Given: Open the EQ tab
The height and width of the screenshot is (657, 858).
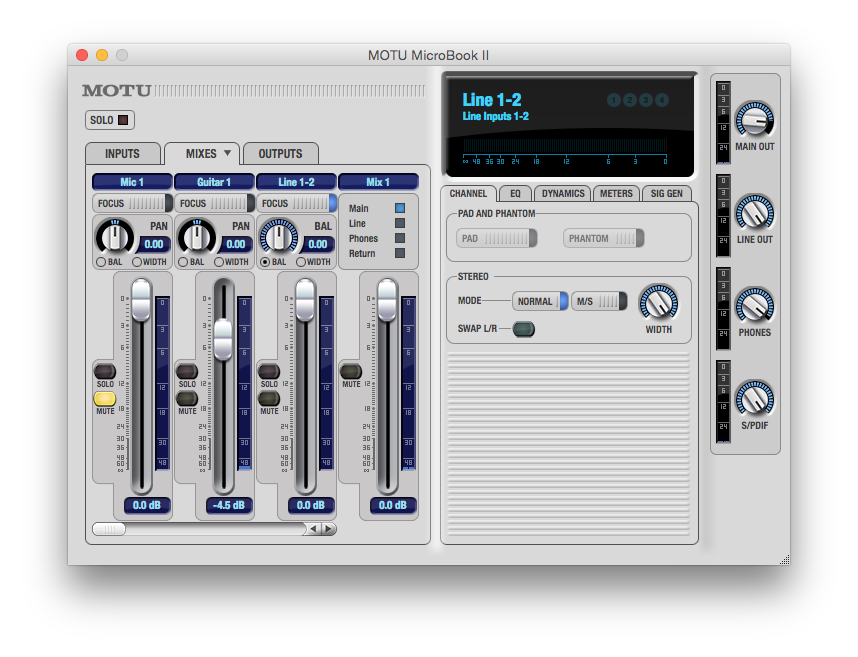Looking at the screenshot, I should tap(515, 194).
